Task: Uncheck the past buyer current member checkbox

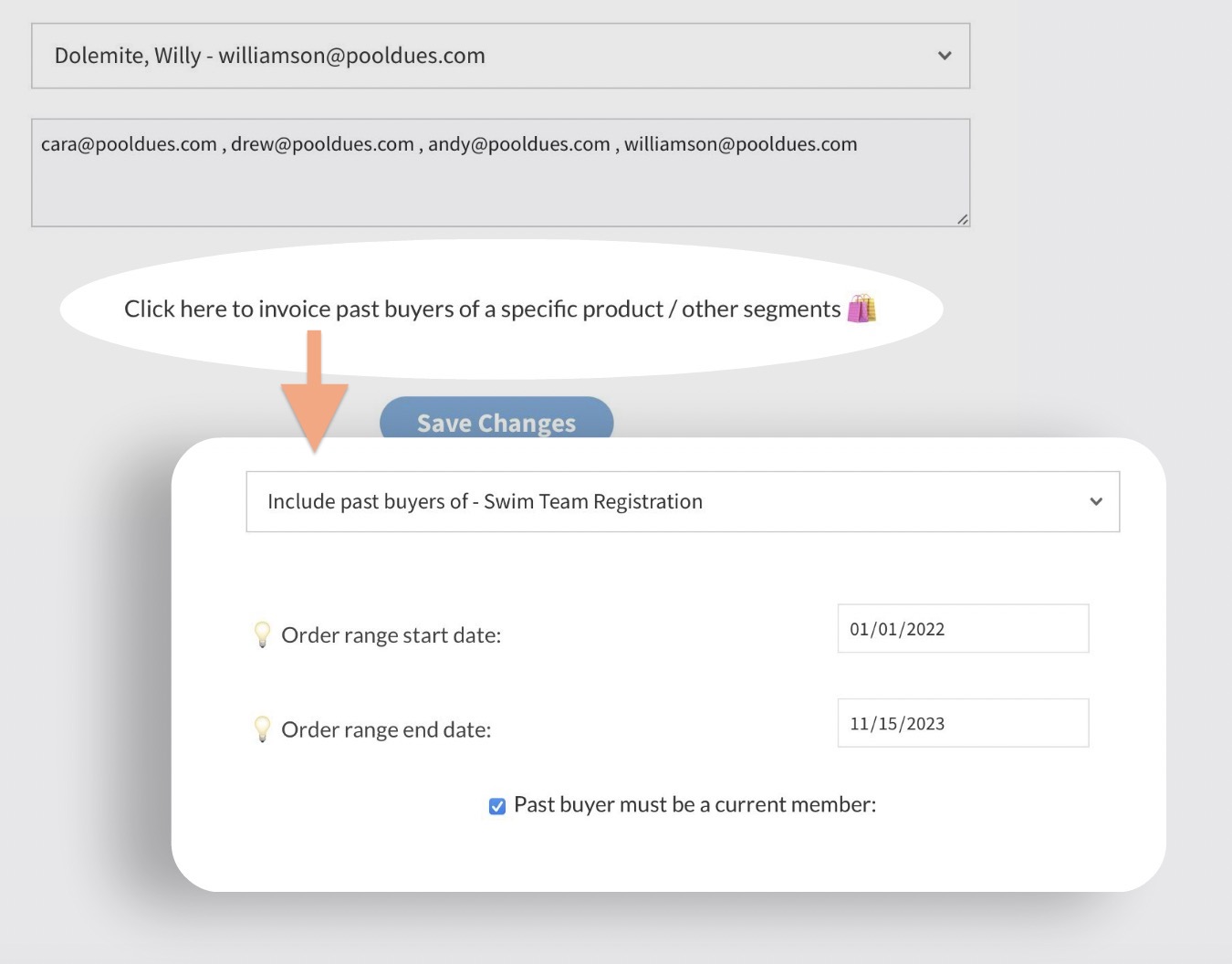Action: [x=497, y=806]
